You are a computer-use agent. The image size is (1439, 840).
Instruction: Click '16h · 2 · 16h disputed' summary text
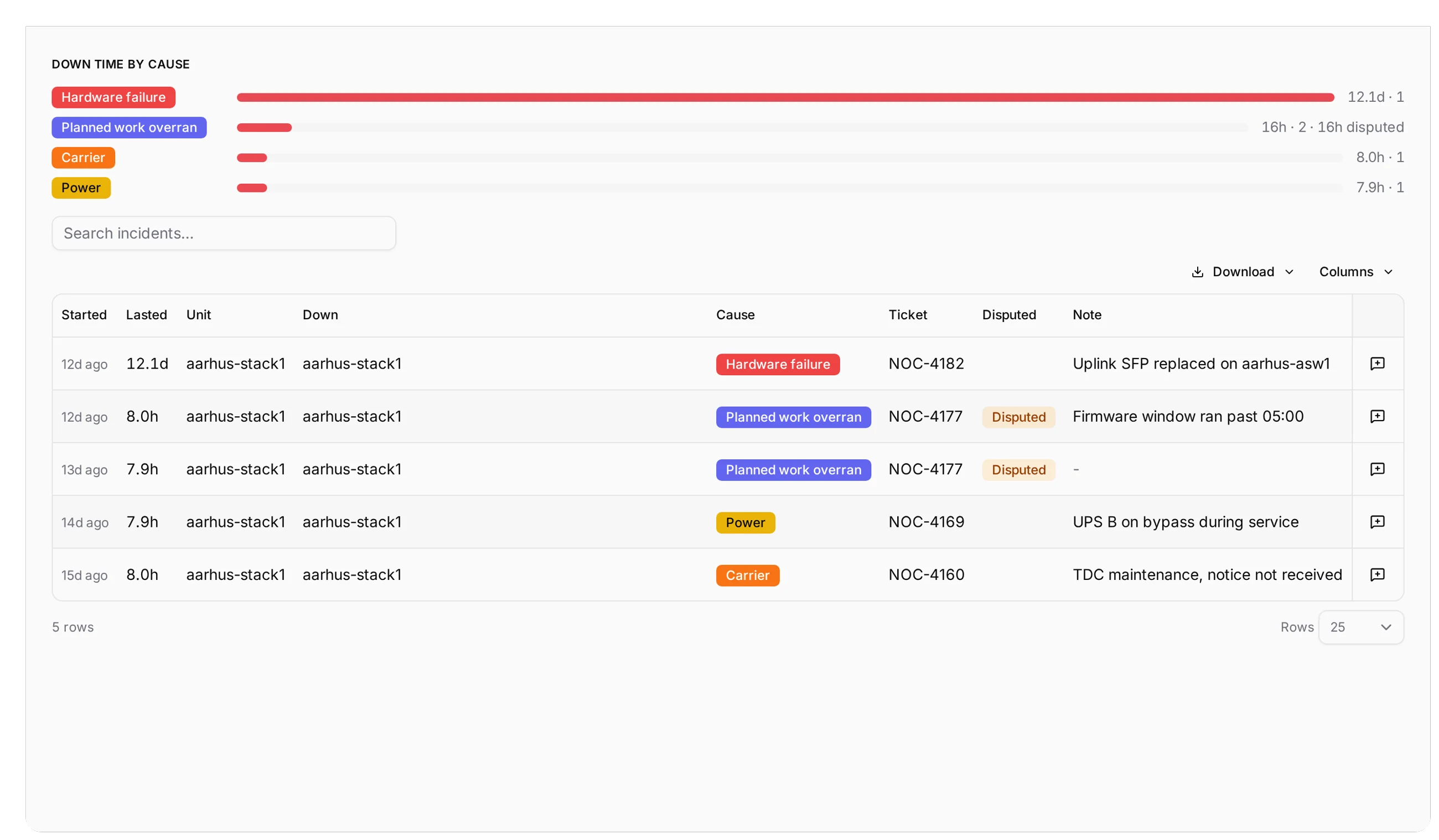(1332, 127)
